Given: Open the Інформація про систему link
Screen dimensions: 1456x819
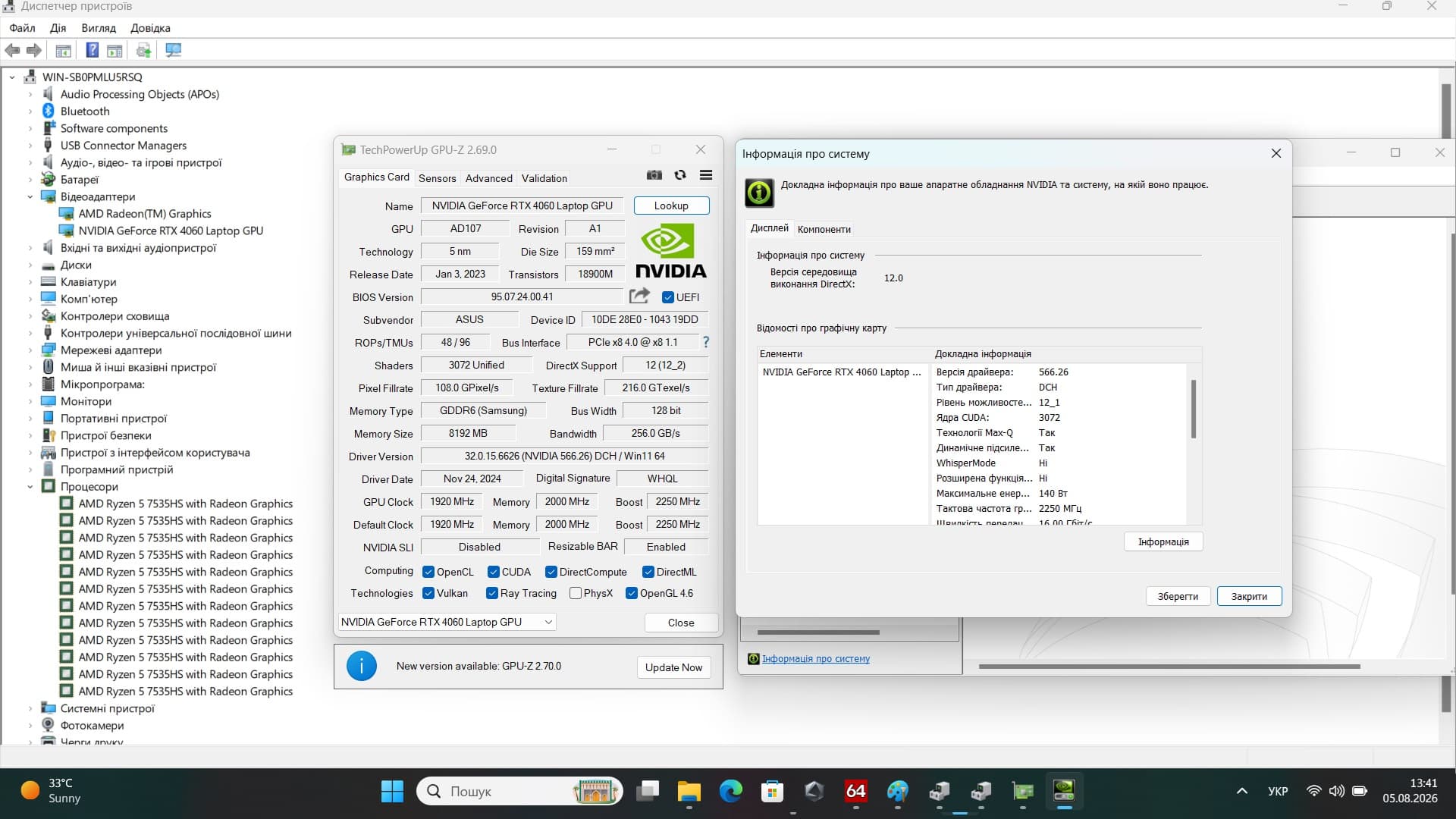Looking at the screenshot, I should point(816,659).
